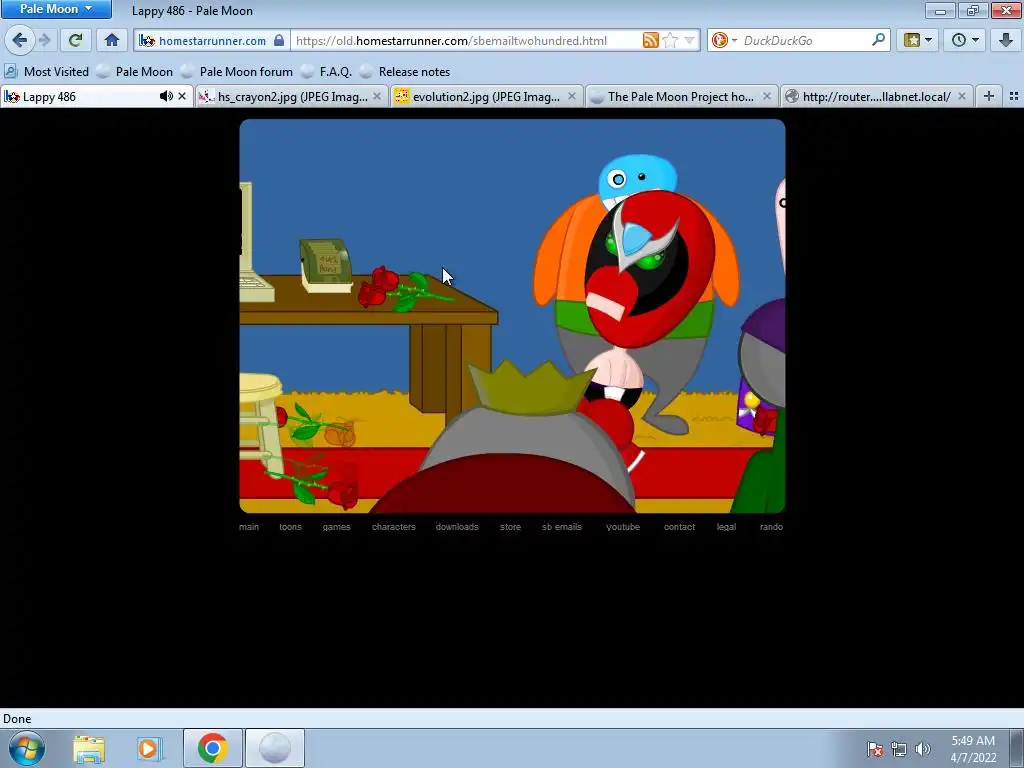Go back to the previous page
The height and width of the screenshot is (768, 1024).
tap(20, 40)
